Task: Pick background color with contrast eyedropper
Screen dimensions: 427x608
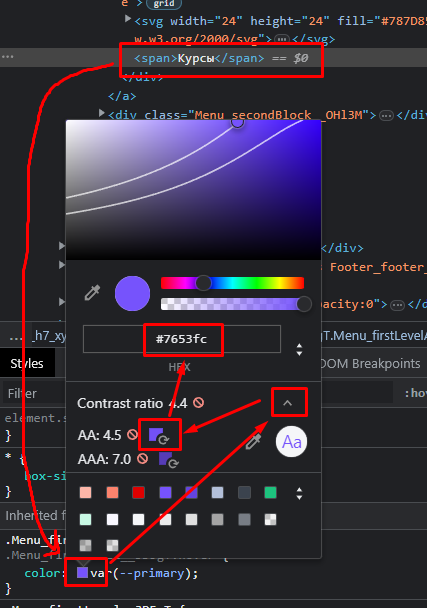Action: [254, 442]
